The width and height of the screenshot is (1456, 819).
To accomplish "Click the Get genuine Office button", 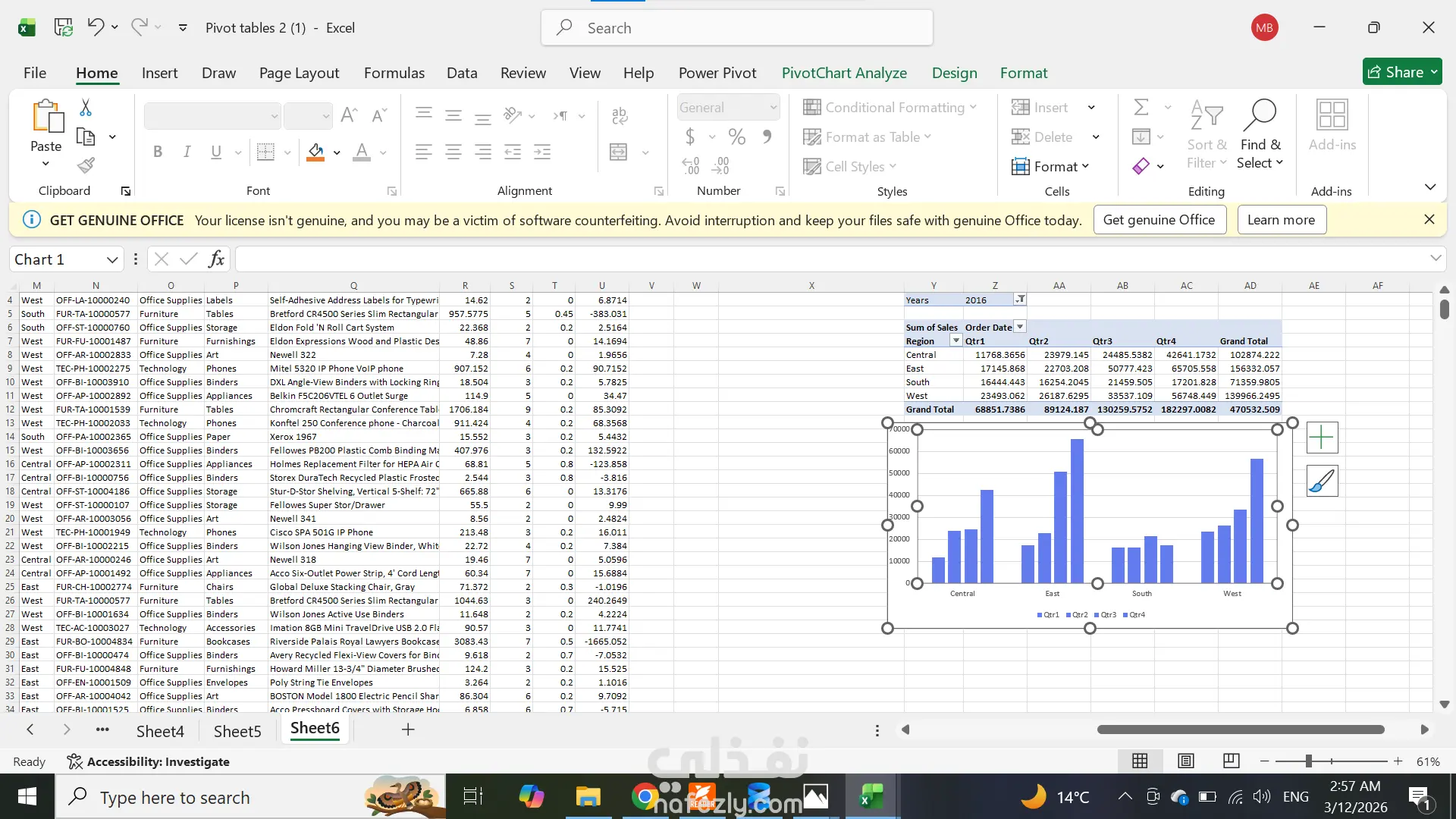I will pos(1159,220).
